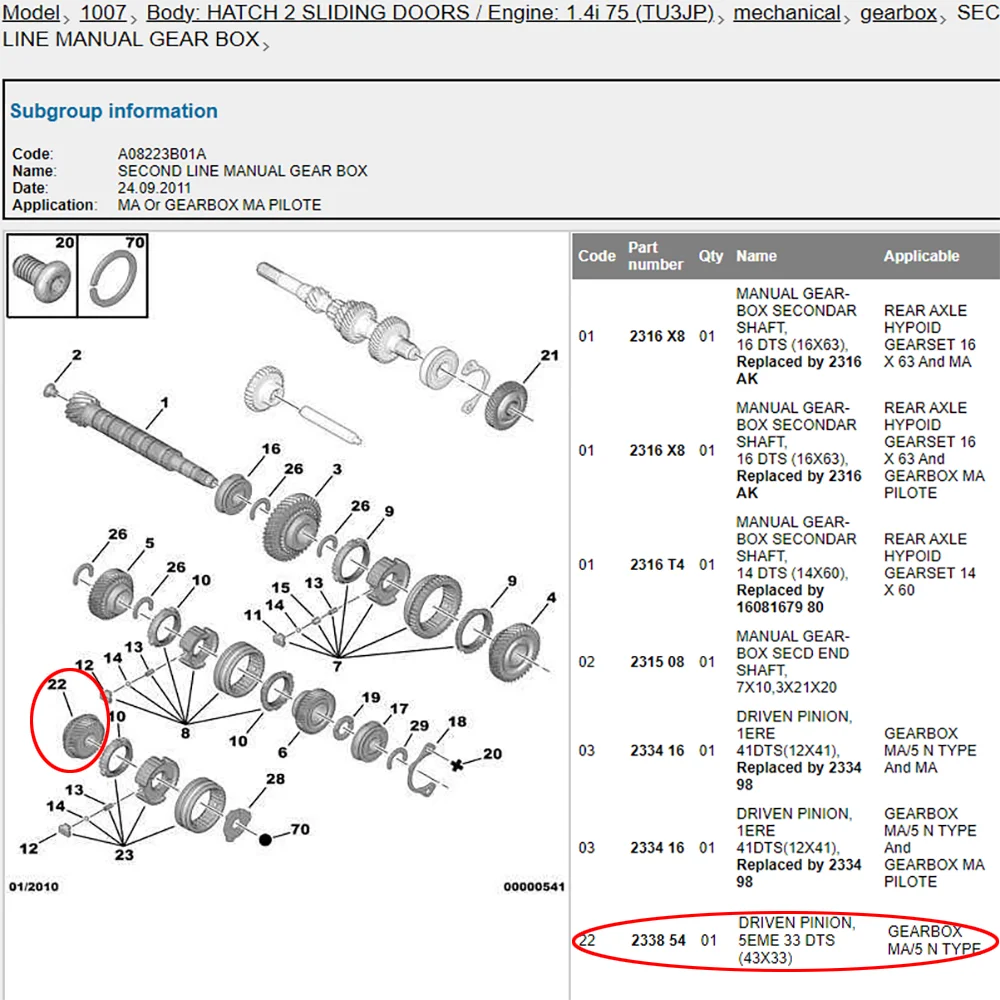Click callout 28 in the diagram

276,779
